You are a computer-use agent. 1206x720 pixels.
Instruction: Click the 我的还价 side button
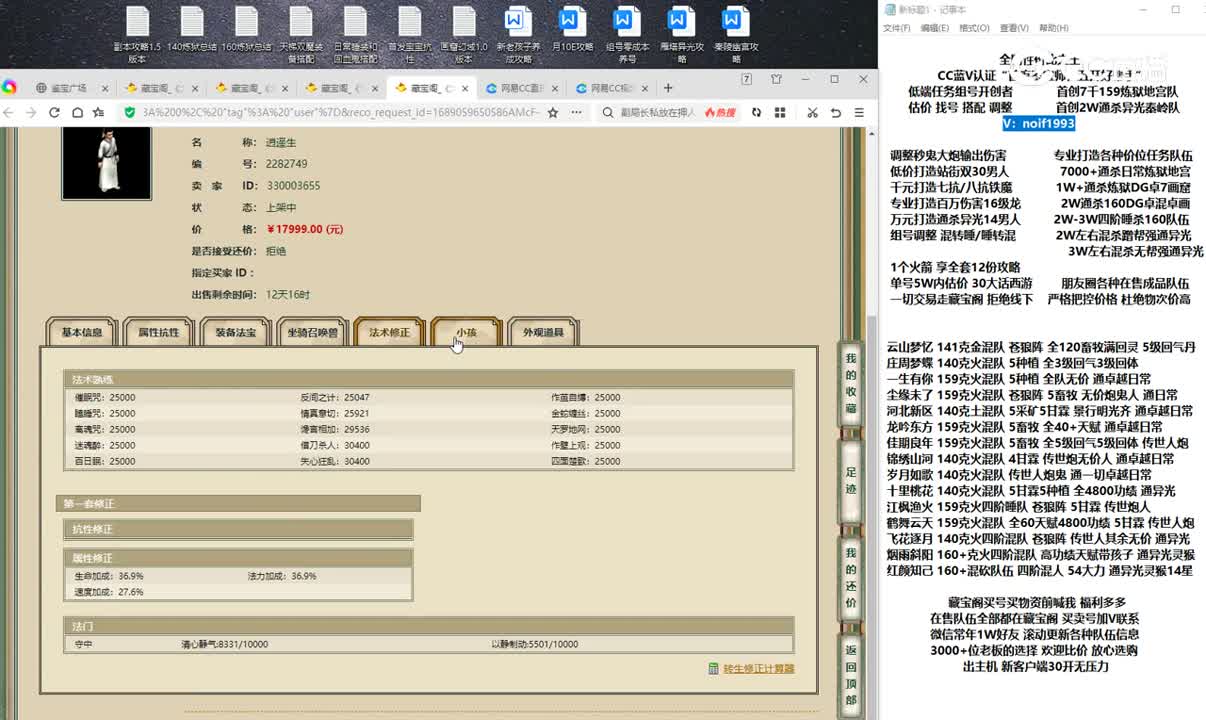[850, 578]
